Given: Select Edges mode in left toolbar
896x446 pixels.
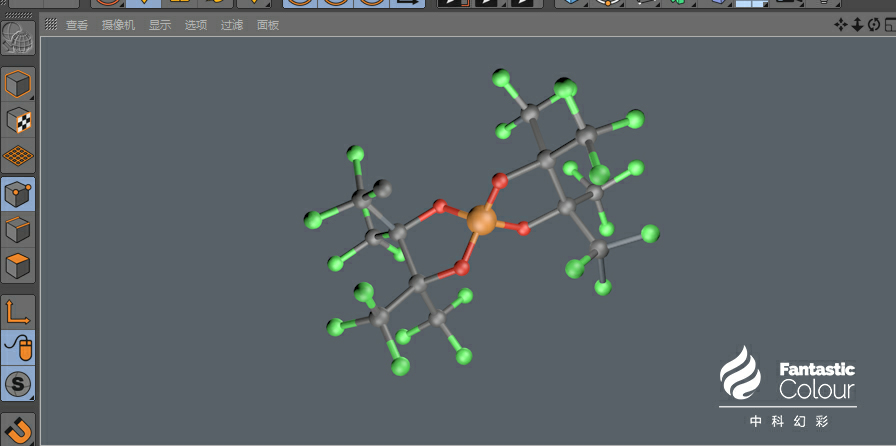Looking at the screenshot, I should tap(18, 230).
